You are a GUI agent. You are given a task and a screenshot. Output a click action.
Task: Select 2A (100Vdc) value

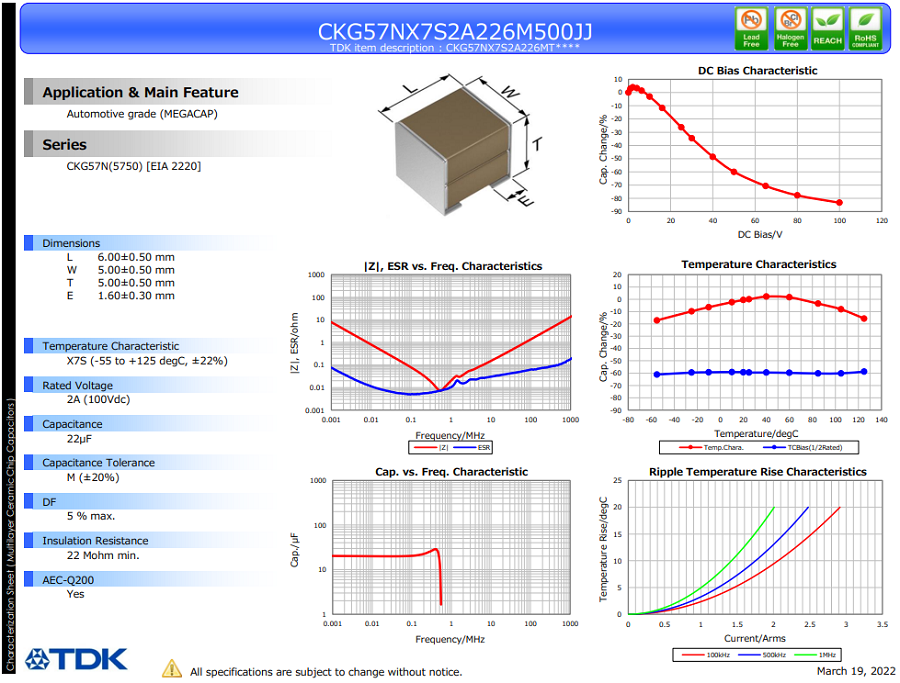coord(98,399)
